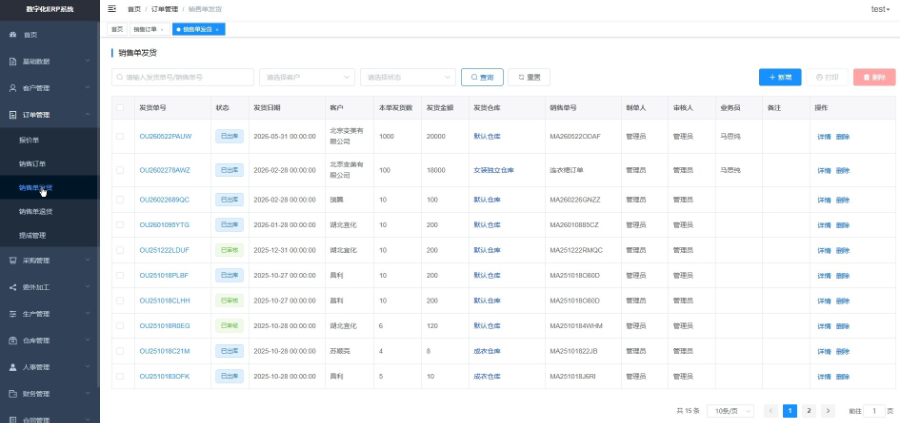The height and width of the screenshot is (423, 900).
Task: Click the 委外加工 share icon in sidebar
Action: point(13,287)
